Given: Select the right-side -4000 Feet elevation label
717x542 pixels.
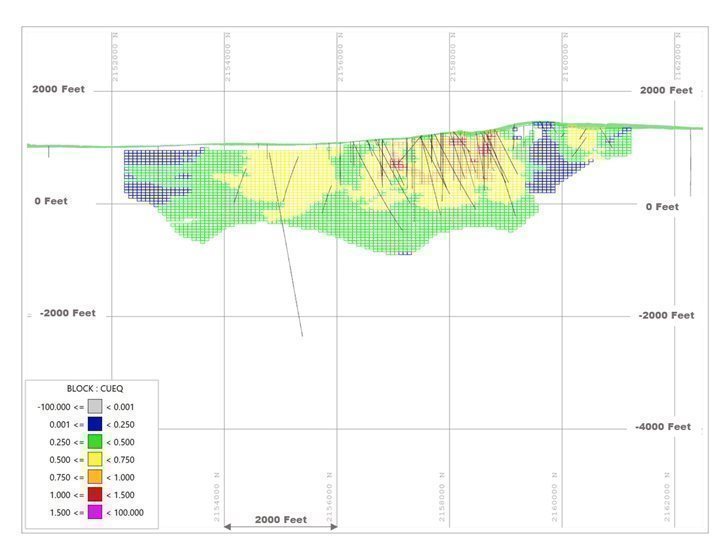Looking at the screenshot, I should (x=662, y=427).
